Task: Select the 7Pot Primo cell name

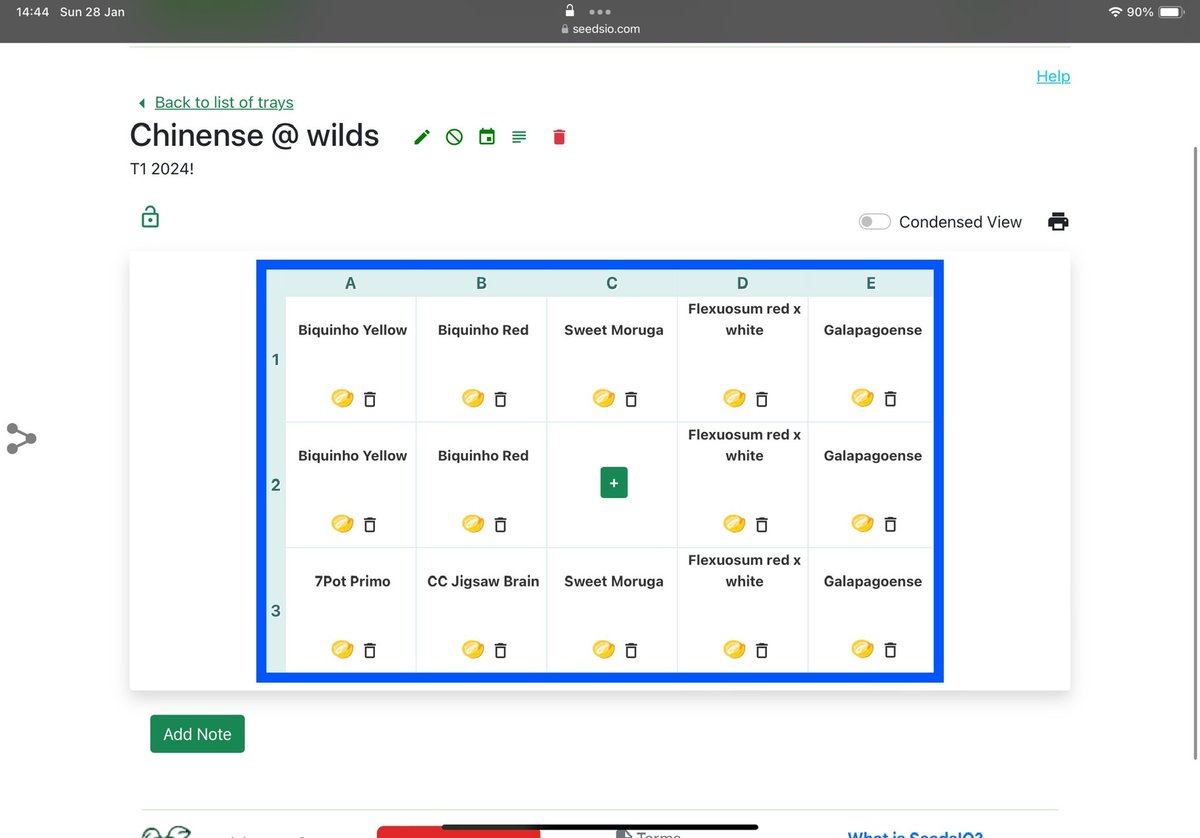Action: pyautogui.click(x=352, y=581)
